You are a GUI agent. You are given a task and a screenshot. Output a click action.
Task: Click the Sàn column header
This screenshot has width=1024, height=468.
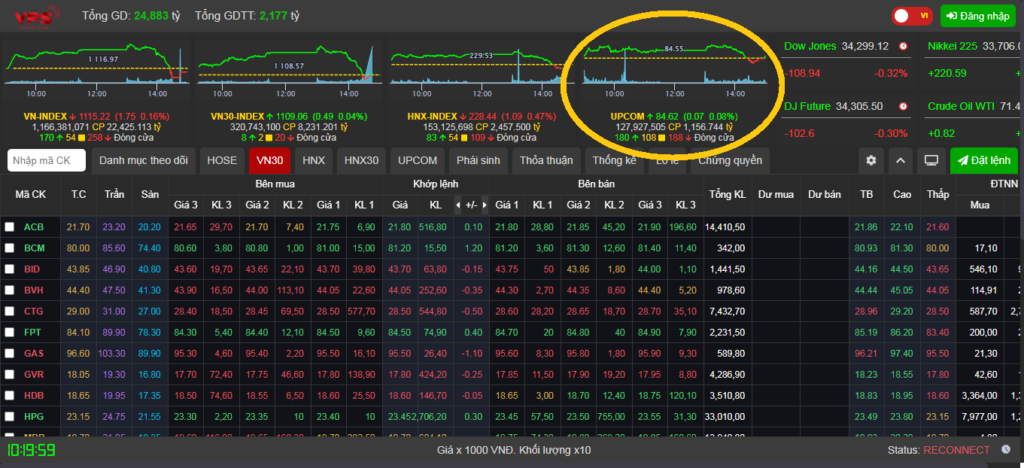(150, 194)
